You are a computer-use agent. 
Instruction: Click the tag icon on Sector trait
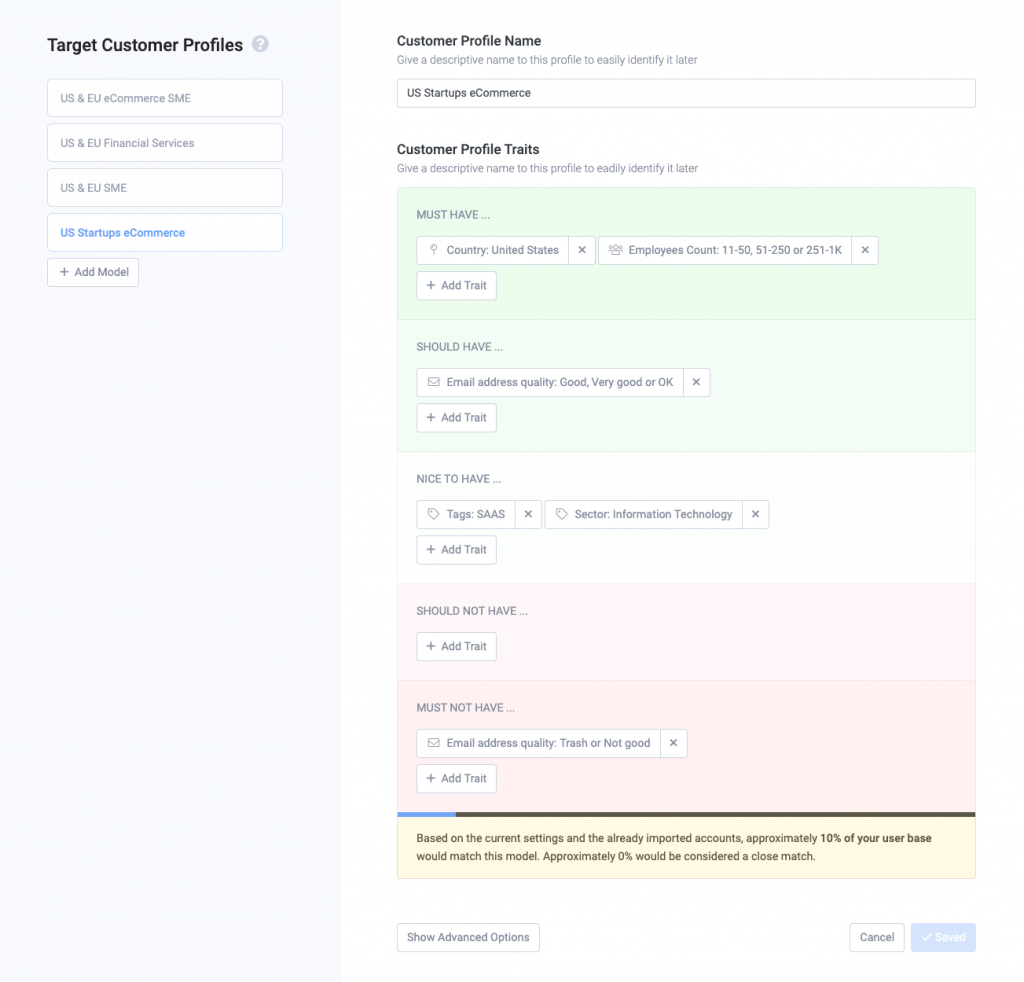click(x=562, y=514)
